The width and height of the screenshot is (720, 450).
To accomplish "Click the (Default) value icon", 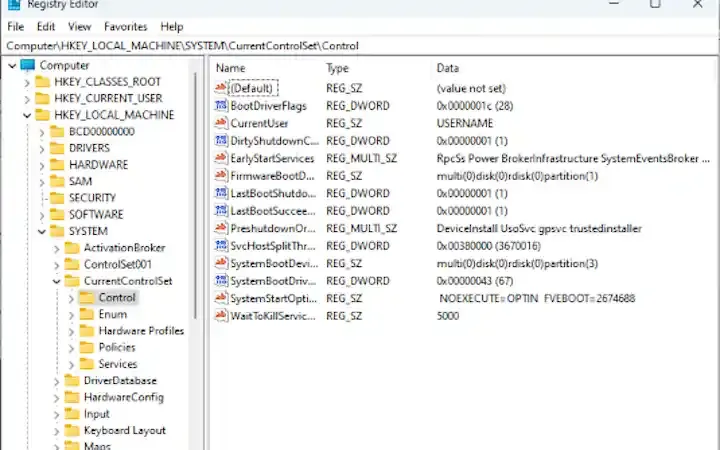I will click(x=221, y=88).
